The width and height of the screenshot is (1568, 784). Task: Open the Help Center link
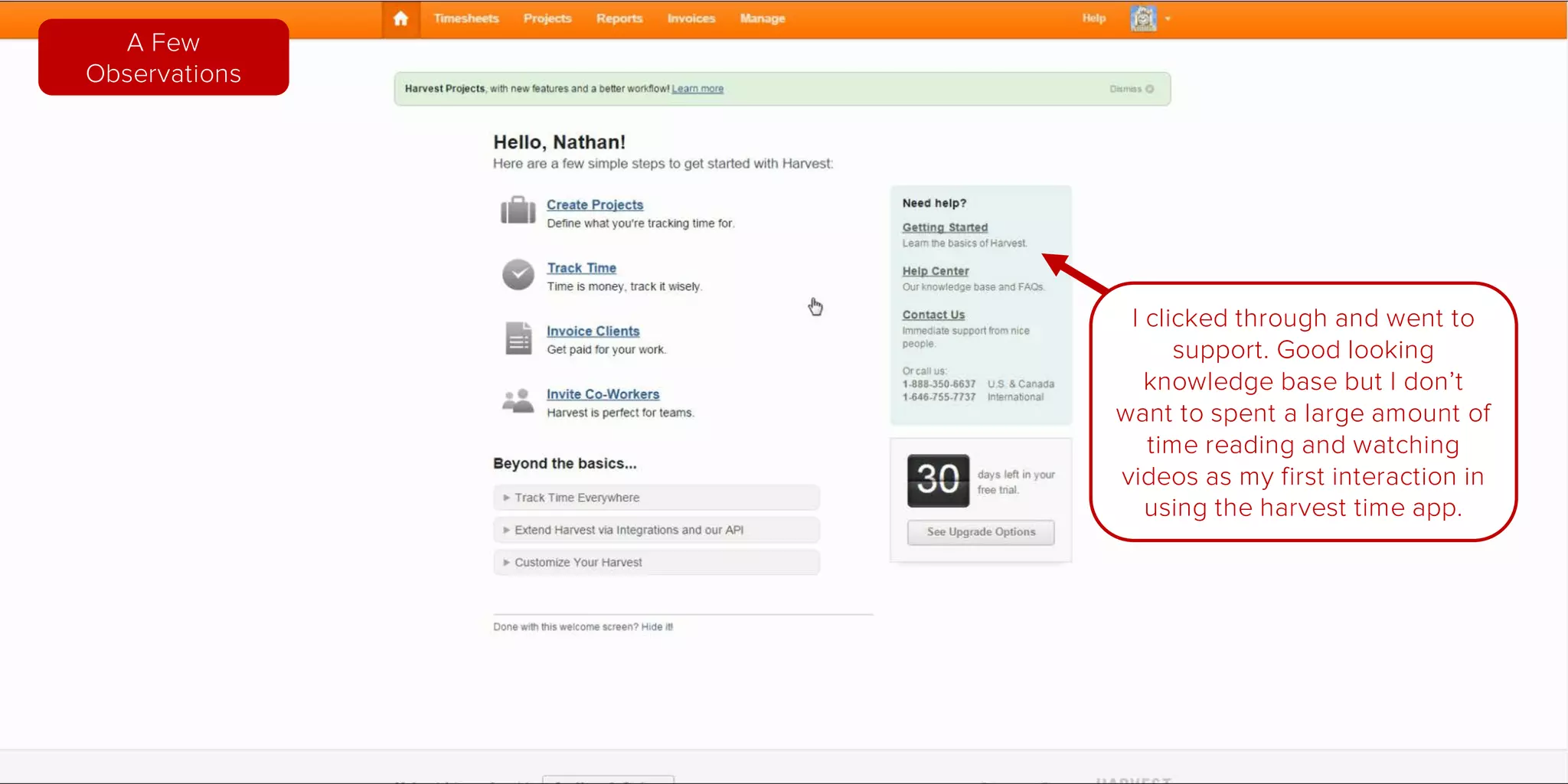click(x=936, y=271)
